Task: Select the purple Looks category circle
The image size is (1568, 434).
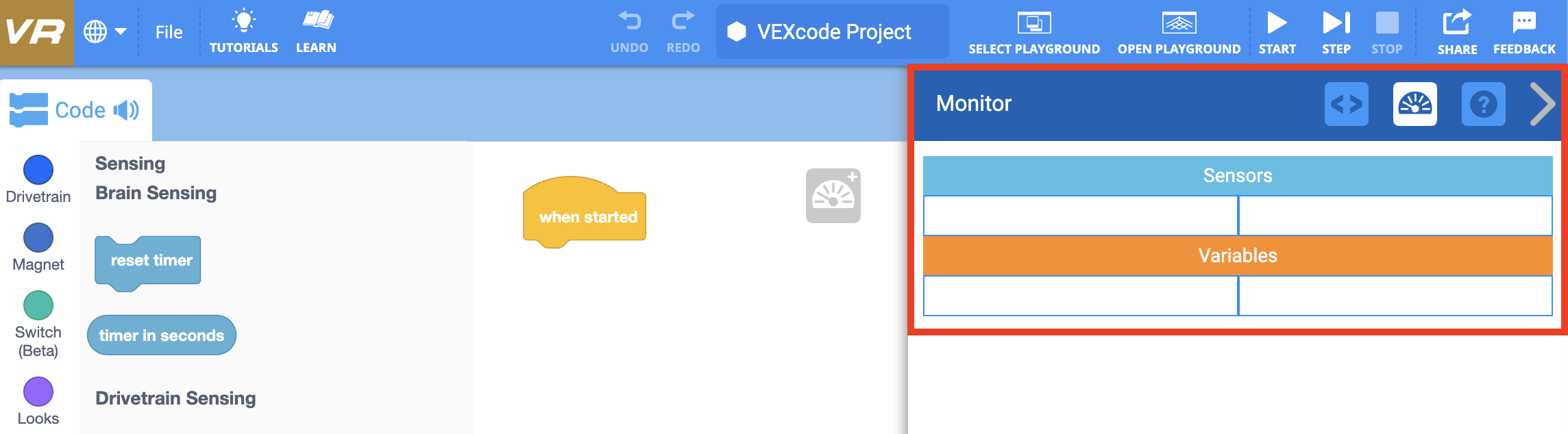Action: 38,392
